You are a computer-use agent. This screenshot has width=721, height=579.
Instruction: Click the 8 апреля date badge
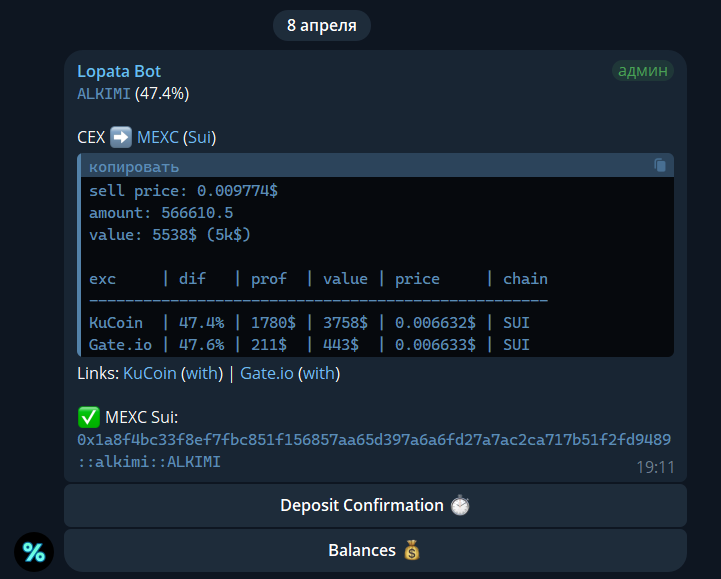tap(322, 25)
